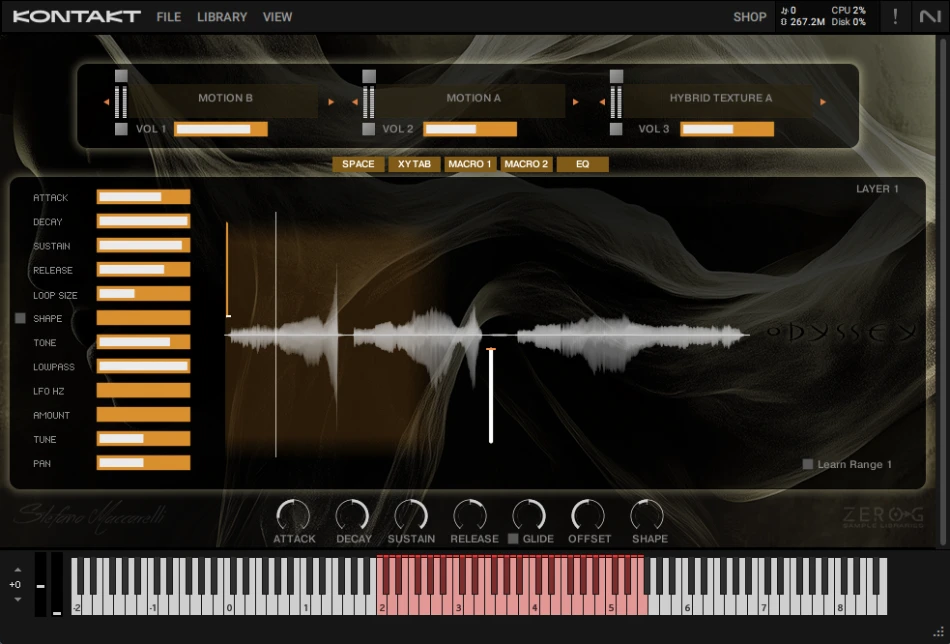Open the warning exclamation icon

pyautogui.click(x=897, y=16)
